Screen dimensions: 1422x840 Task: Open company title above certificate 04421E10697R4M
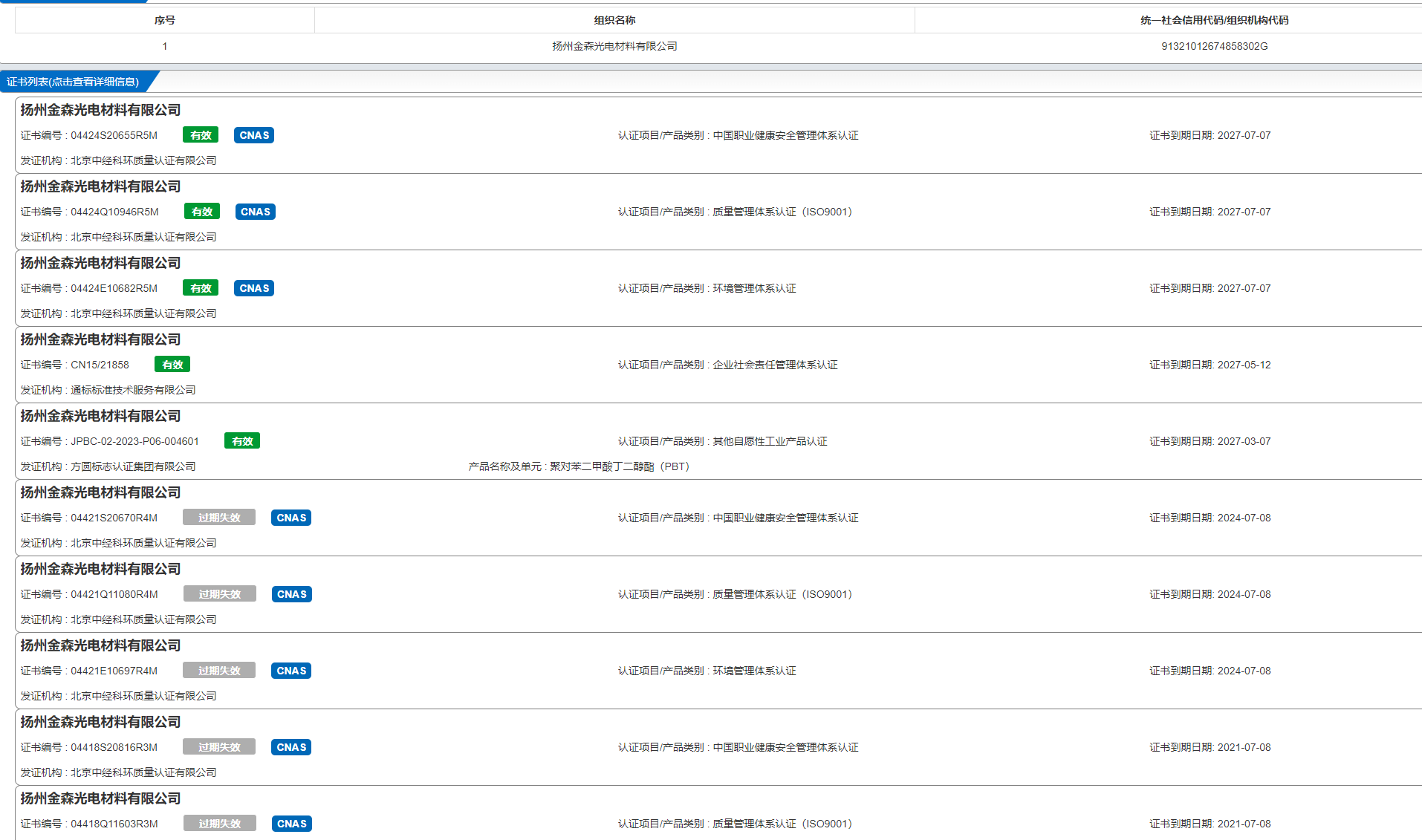[100, 645]
